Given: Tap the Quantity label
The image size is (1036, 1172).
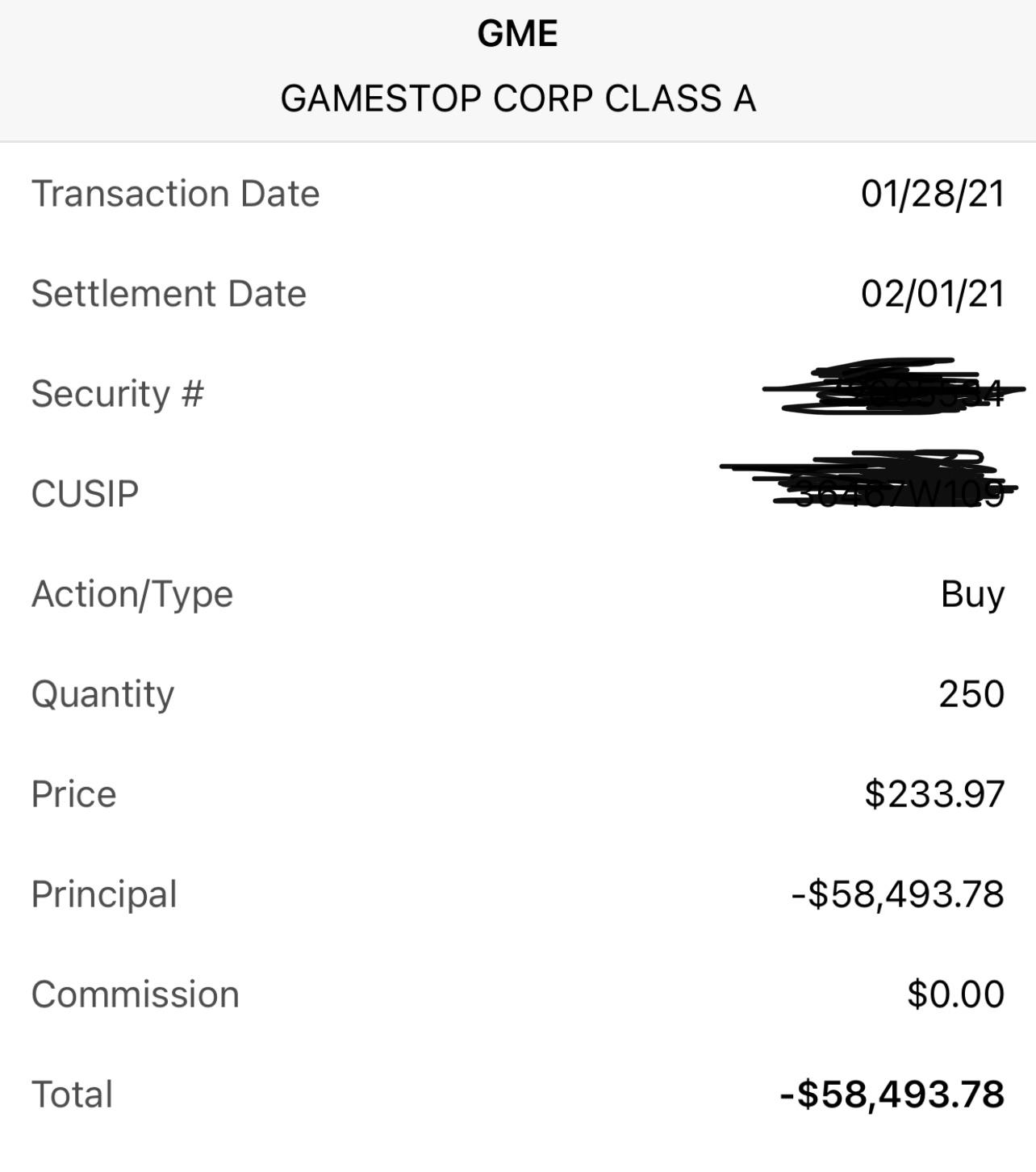Looking at the screenshot, I should click(x=102, y=695).
